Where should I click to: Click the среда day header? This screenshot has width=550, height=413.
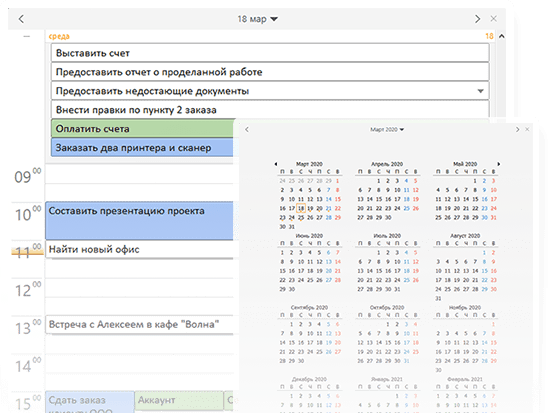[x=59, y=36]
